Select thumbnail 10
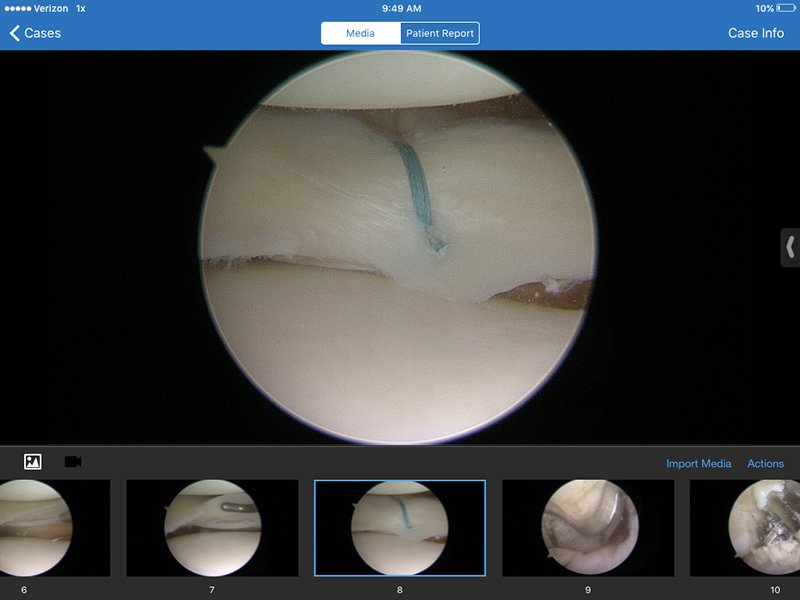 click(745, 528)
